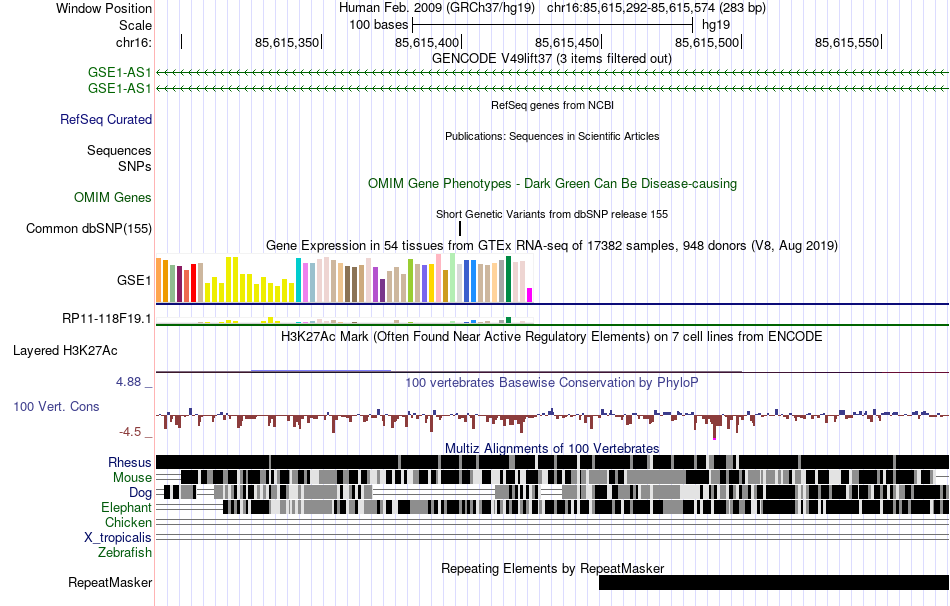Click the Window Position label
The image size is (950, 606).
(104, 8)
